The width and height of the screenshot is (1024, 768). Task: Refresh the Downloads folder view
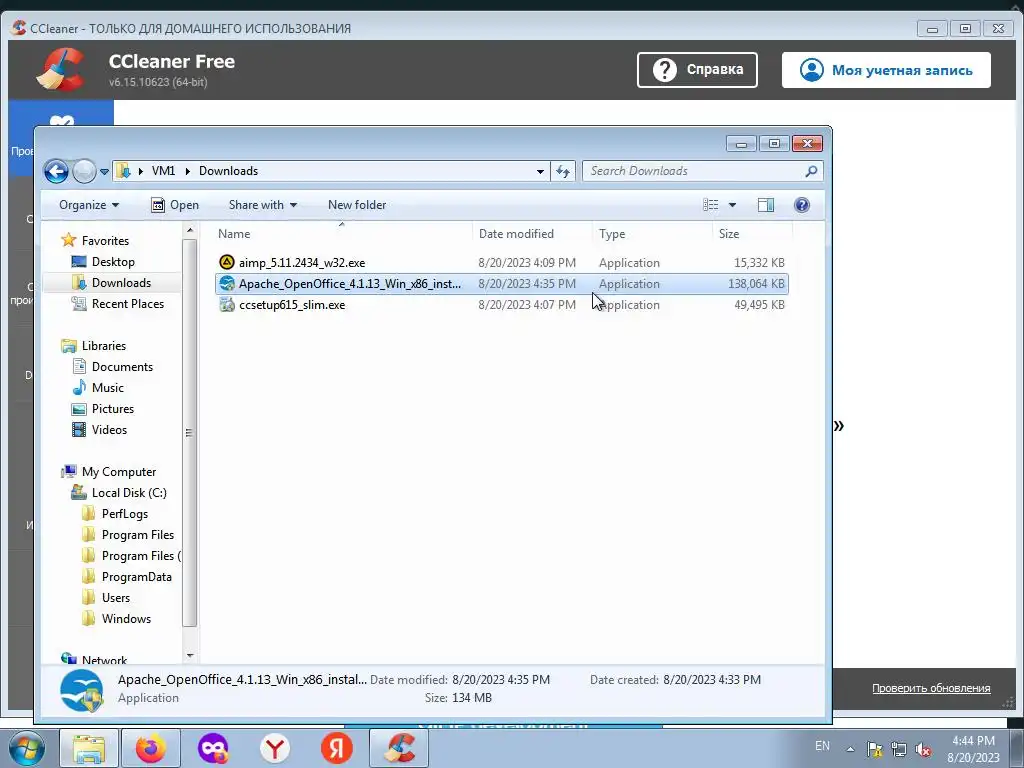562,171
